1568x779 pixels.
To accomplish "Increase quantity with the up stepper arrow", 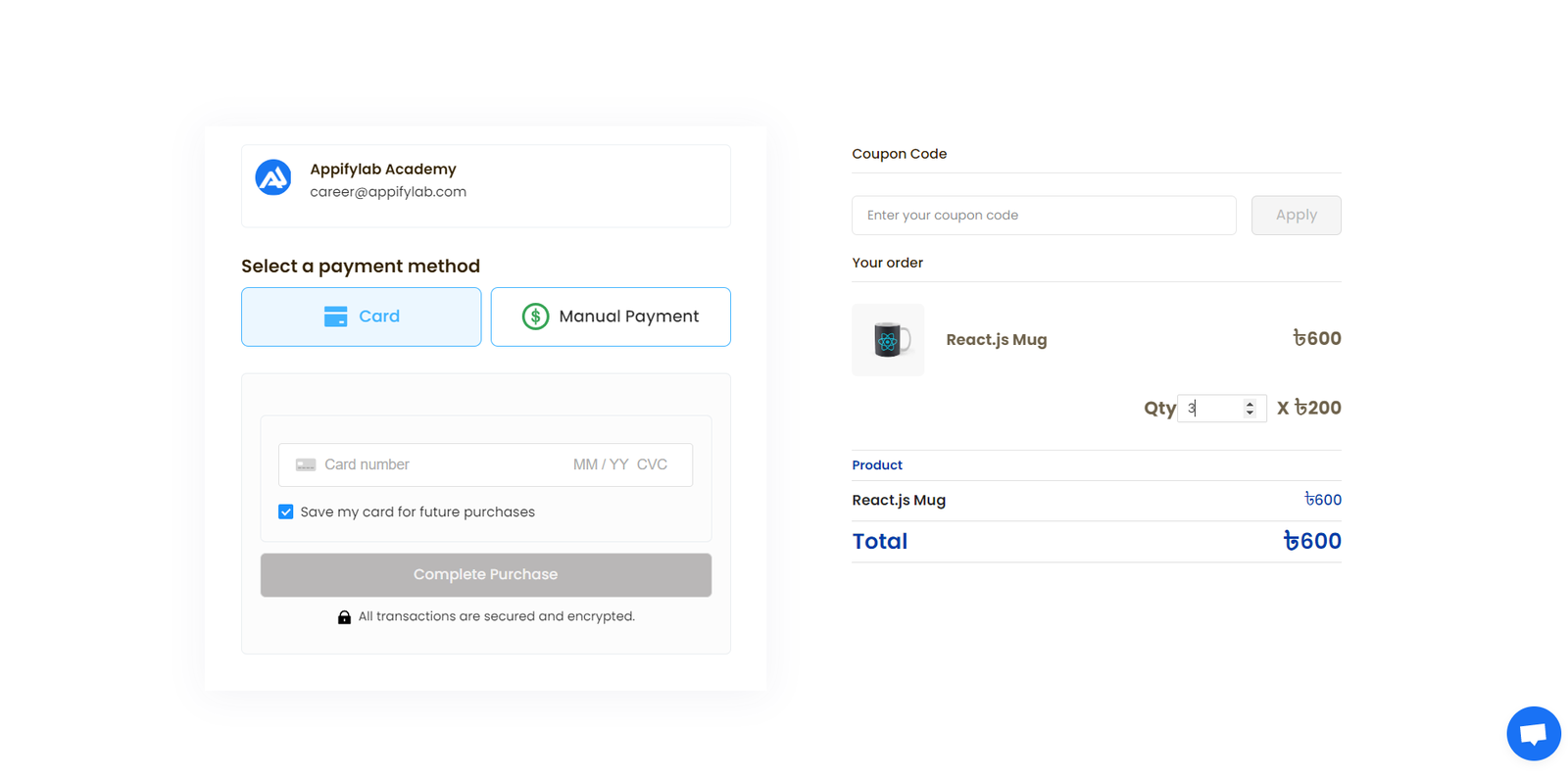I will click(1249, 404).
